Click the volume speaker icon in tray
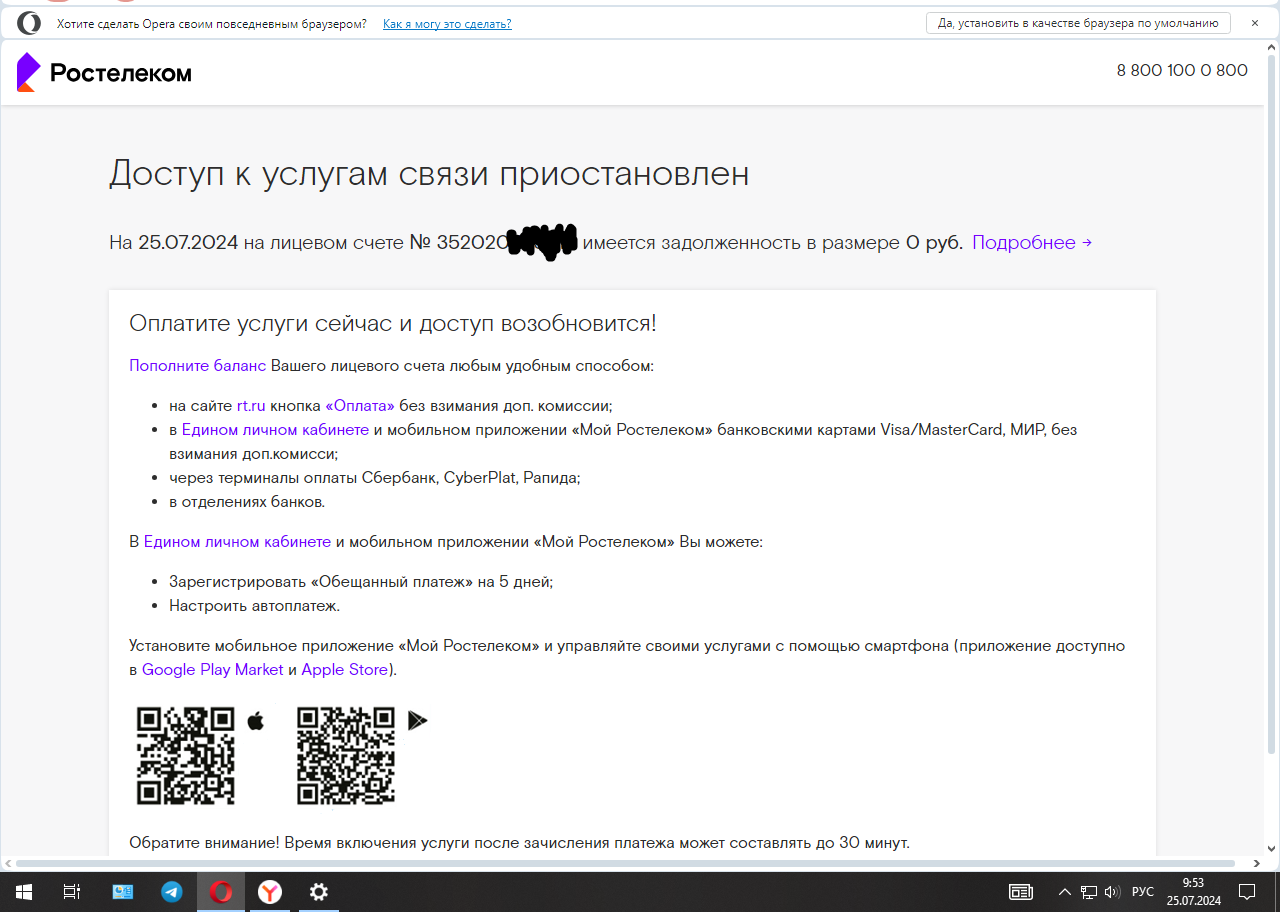 (1112, 892)
